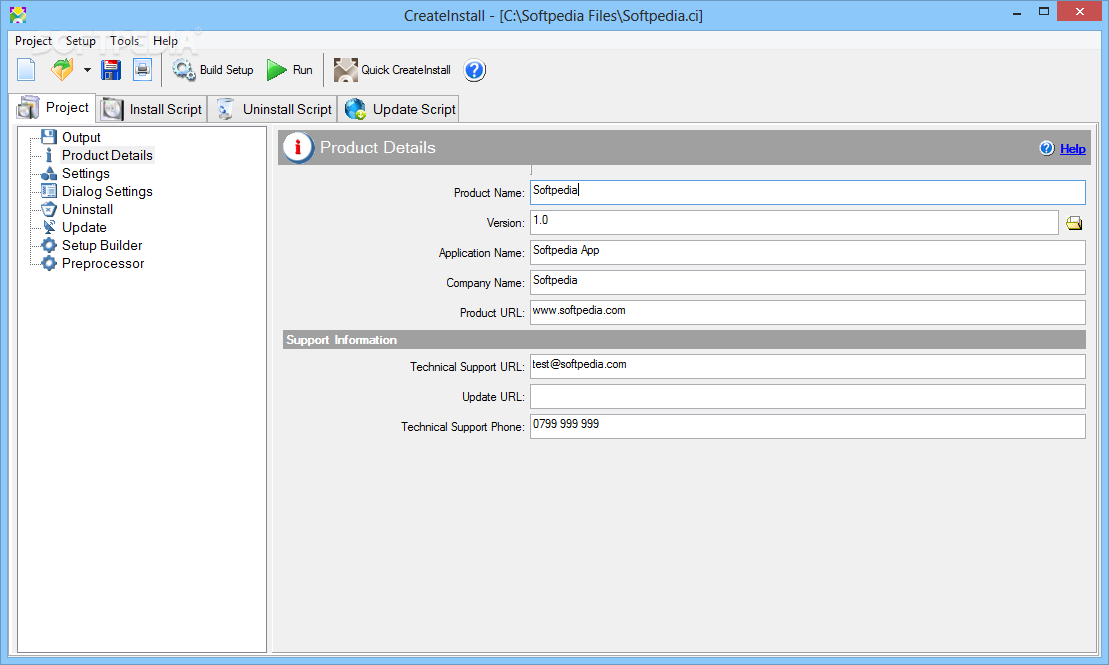Click the Output disk icon in tree
The image size is (1109, 665).
coord(49,137)
